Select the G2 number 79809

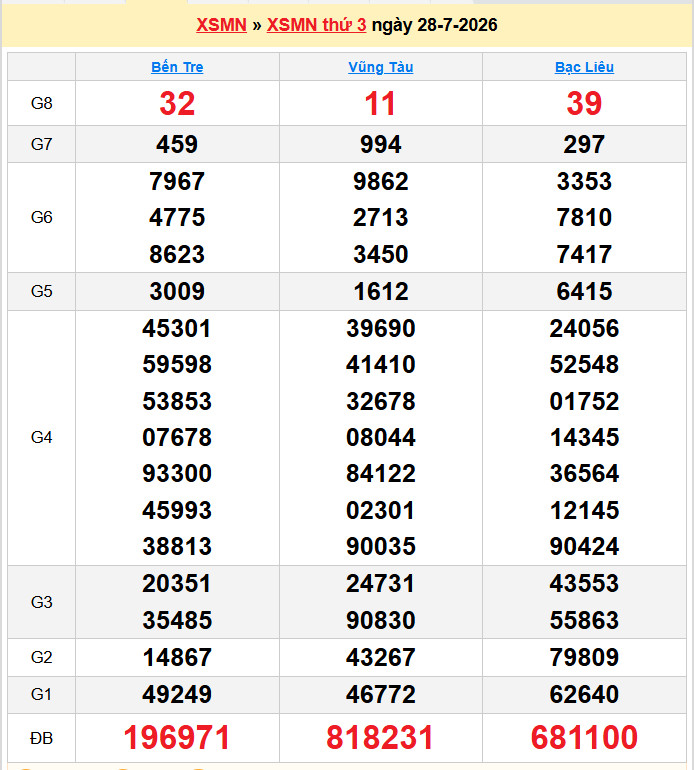pos(584,657)
